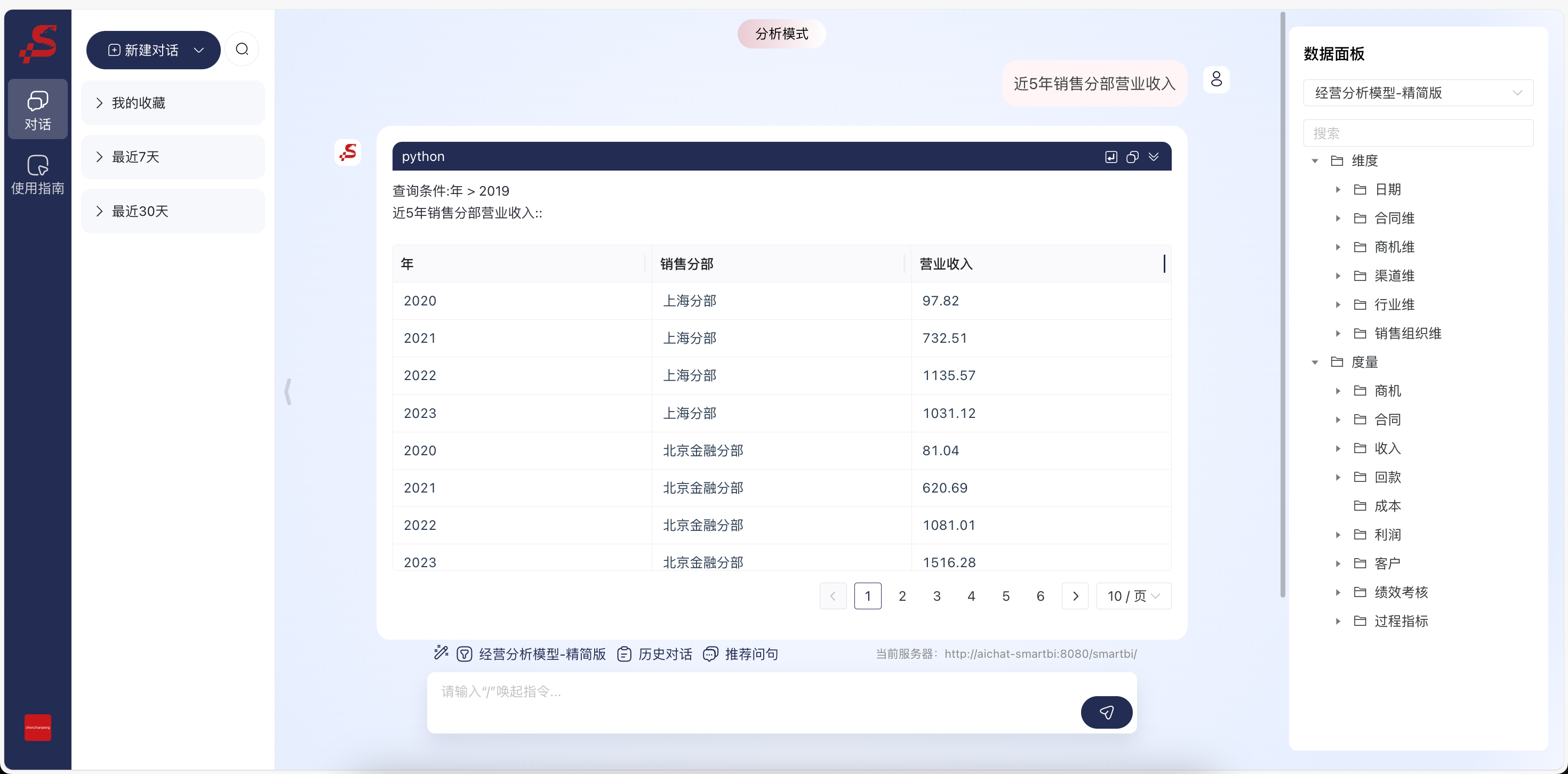The width and height of the screenshot is (1568, 774).
Task: Open the 10 / 页 page size dropdown
Action: pyautogui.click(x=1133, y=596)
